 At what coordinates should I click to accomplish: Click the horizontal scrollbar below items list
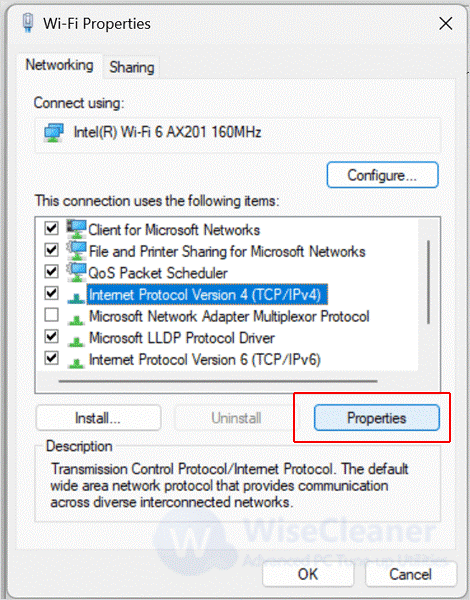point(218,381)
